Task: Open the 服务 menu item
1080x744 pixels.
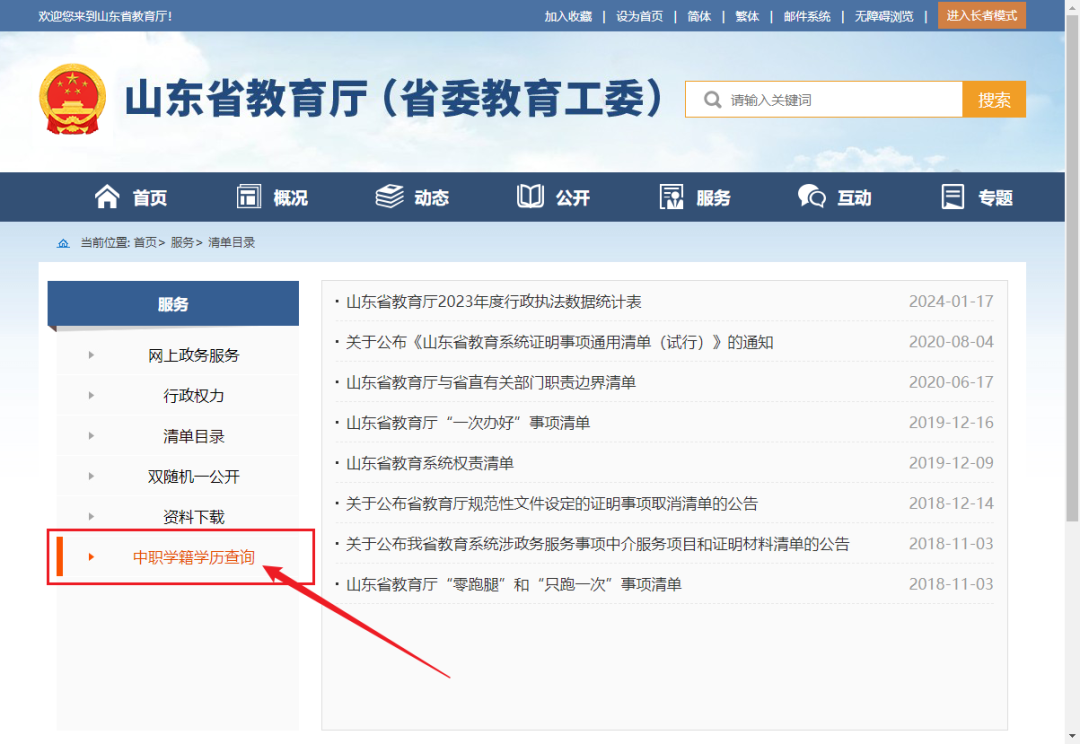Action: tap(713, 198)
